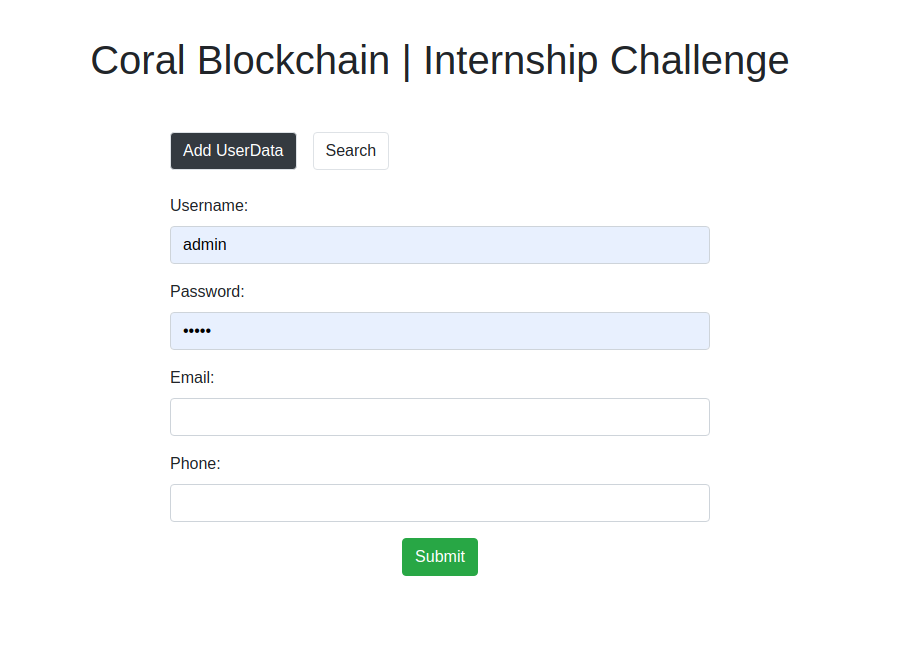This screenshot has width=922, height=666.
Task: Focus the Username input field
Action: [x=440, y=245]
